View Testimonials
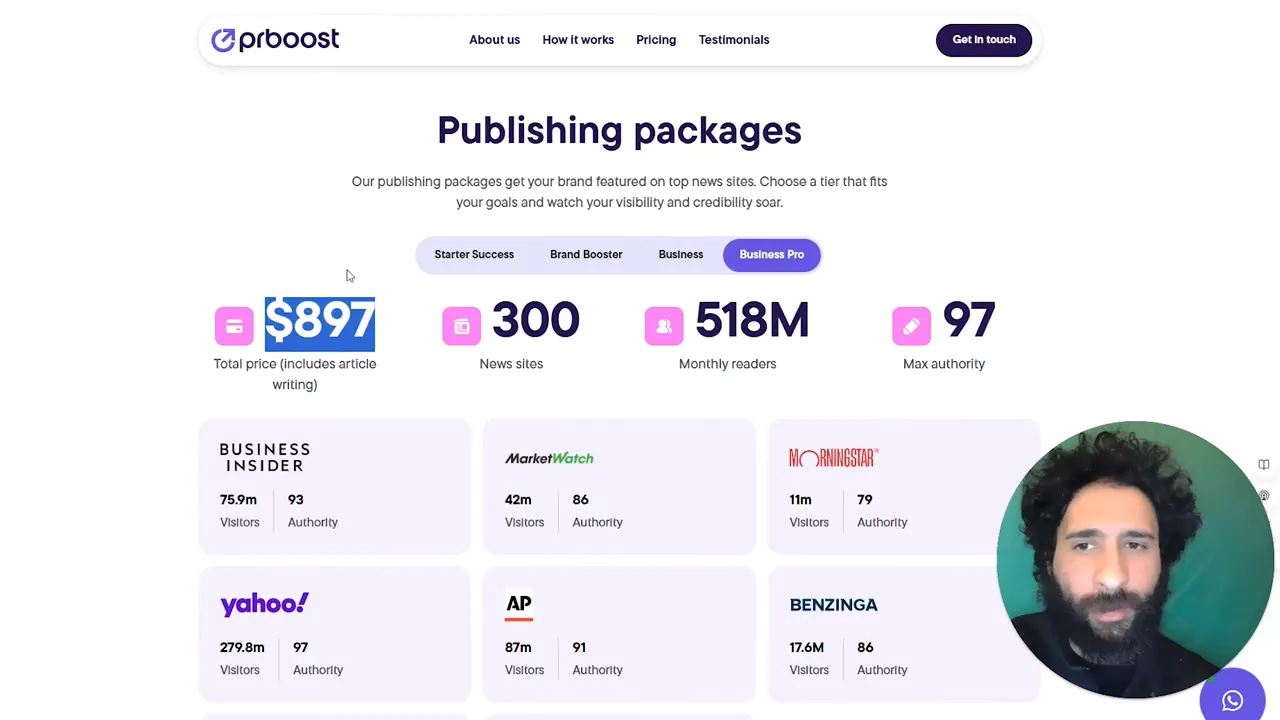 click(x=734, y=40)
